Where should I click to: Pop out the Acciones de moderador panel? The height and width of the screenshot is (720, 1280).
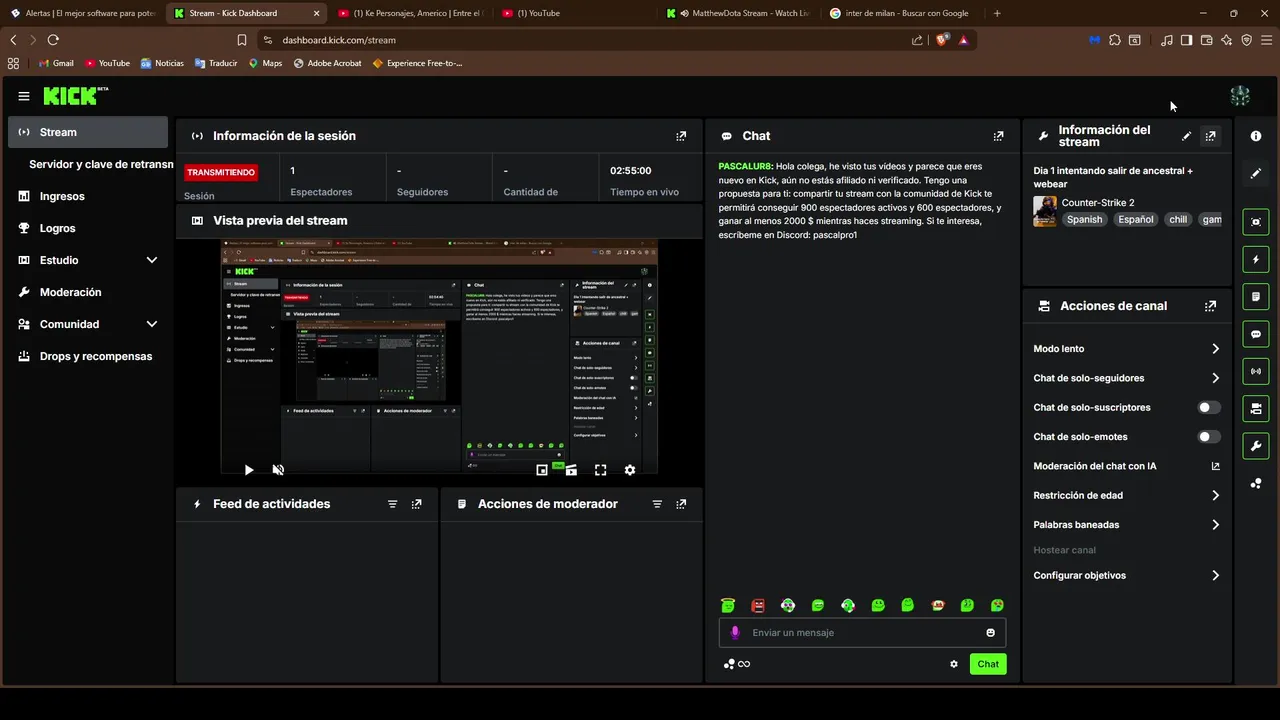click(681, 504)
